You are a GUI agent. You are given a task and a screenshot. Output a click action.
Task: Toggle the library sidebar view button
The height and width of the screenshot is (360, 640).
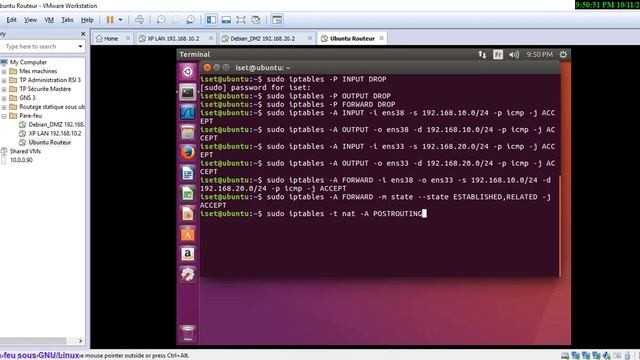[x=211, y=20]
